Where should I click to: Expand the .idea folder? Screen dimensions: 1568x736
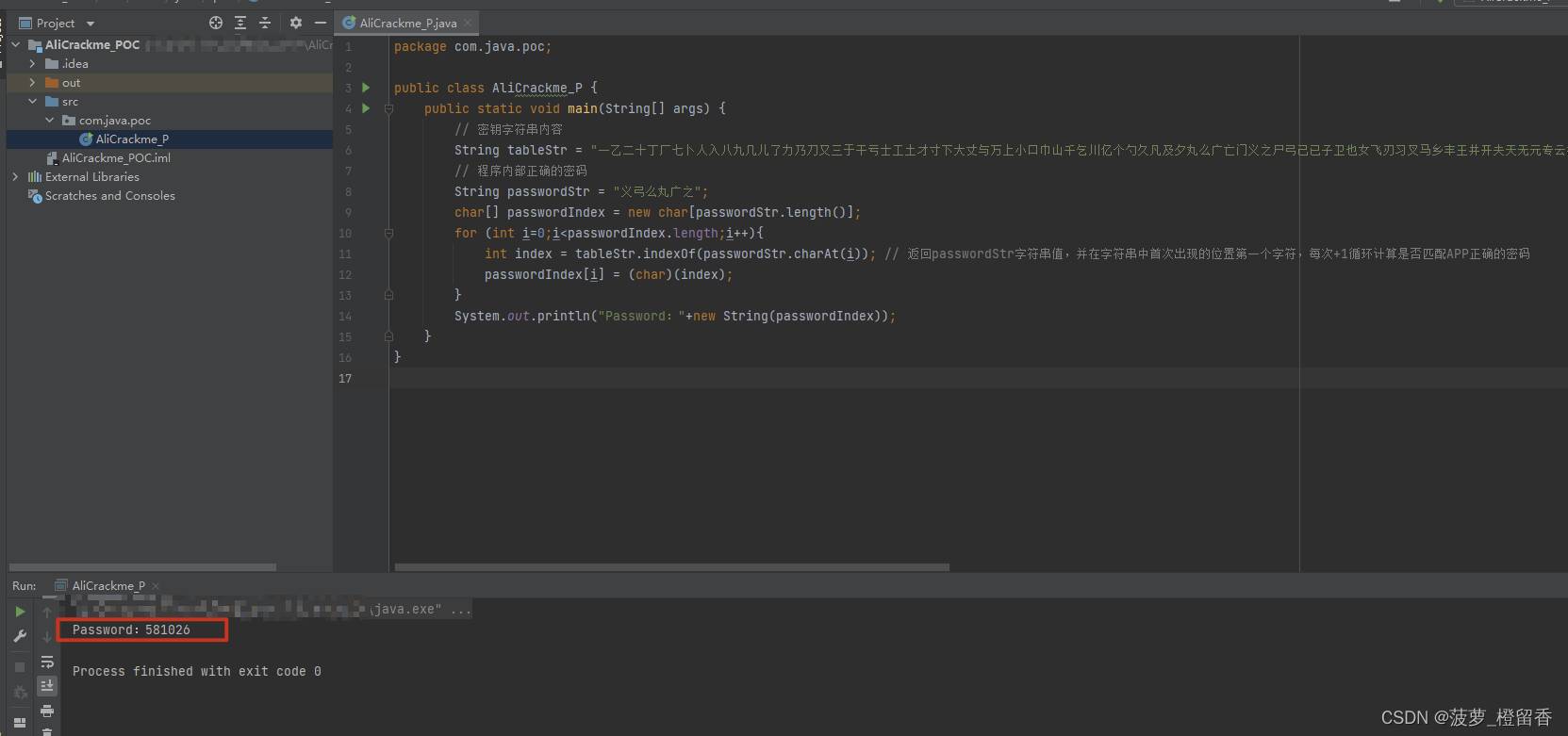pyautogui.click(x=33, y=64)
